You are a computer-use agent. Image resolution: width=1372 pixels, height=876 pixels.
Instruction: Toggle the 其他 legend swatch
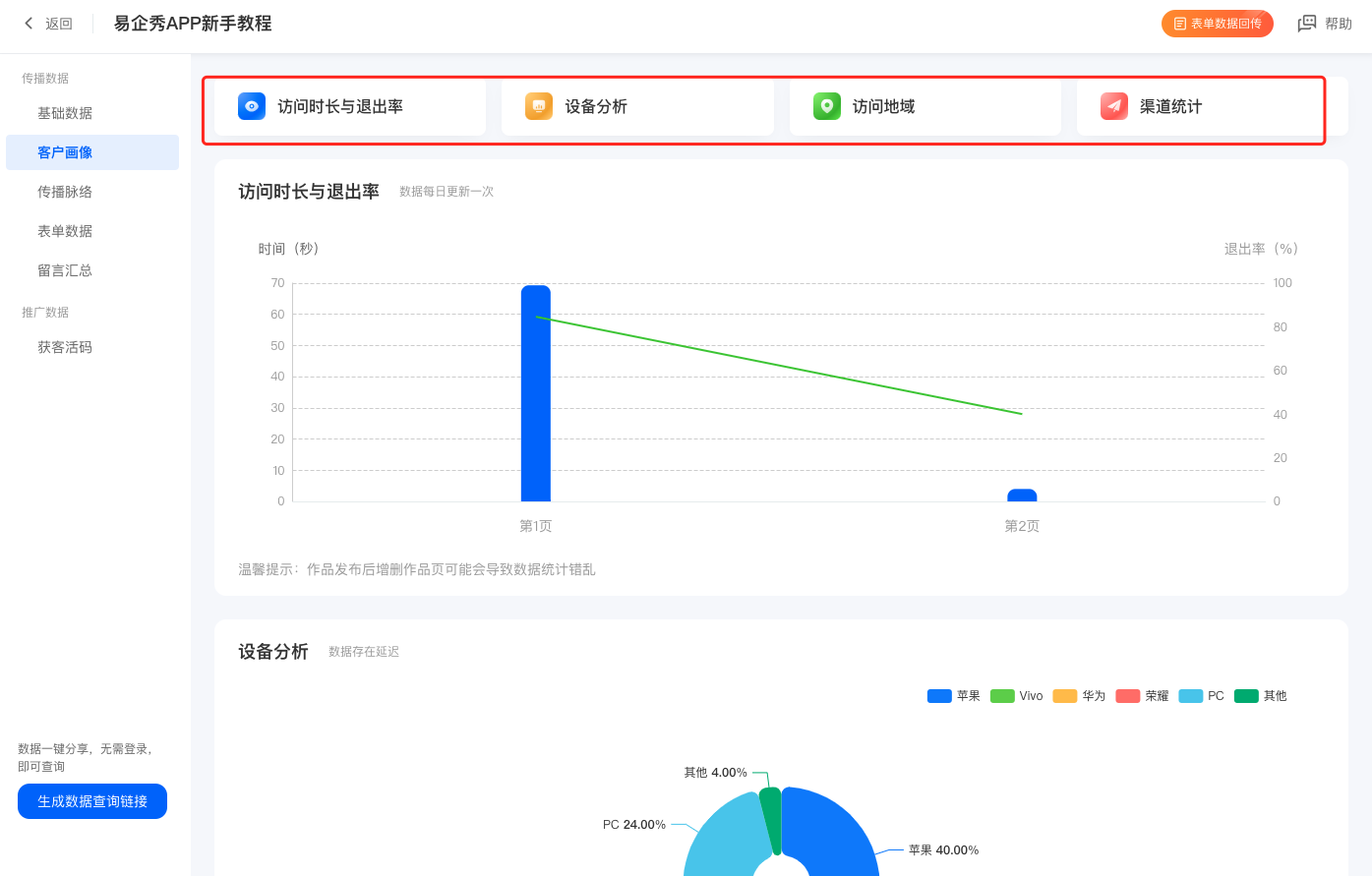[1246, 696]
